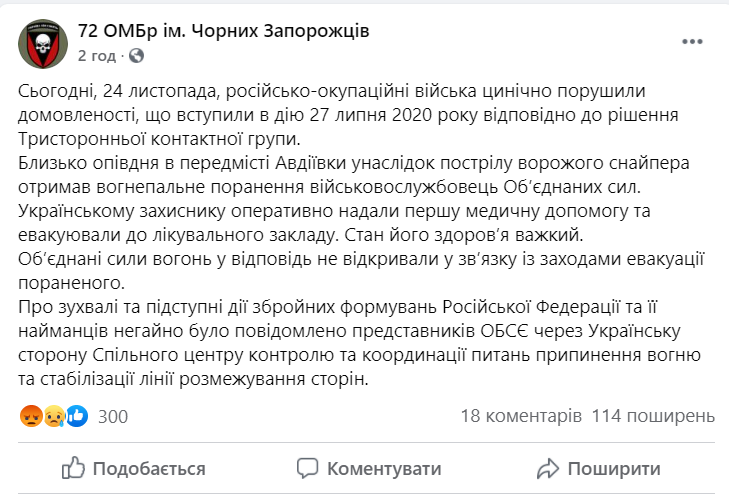Click the angry face reaction icon
This screenshot has height=499, width=729.
tap(29, 416)
